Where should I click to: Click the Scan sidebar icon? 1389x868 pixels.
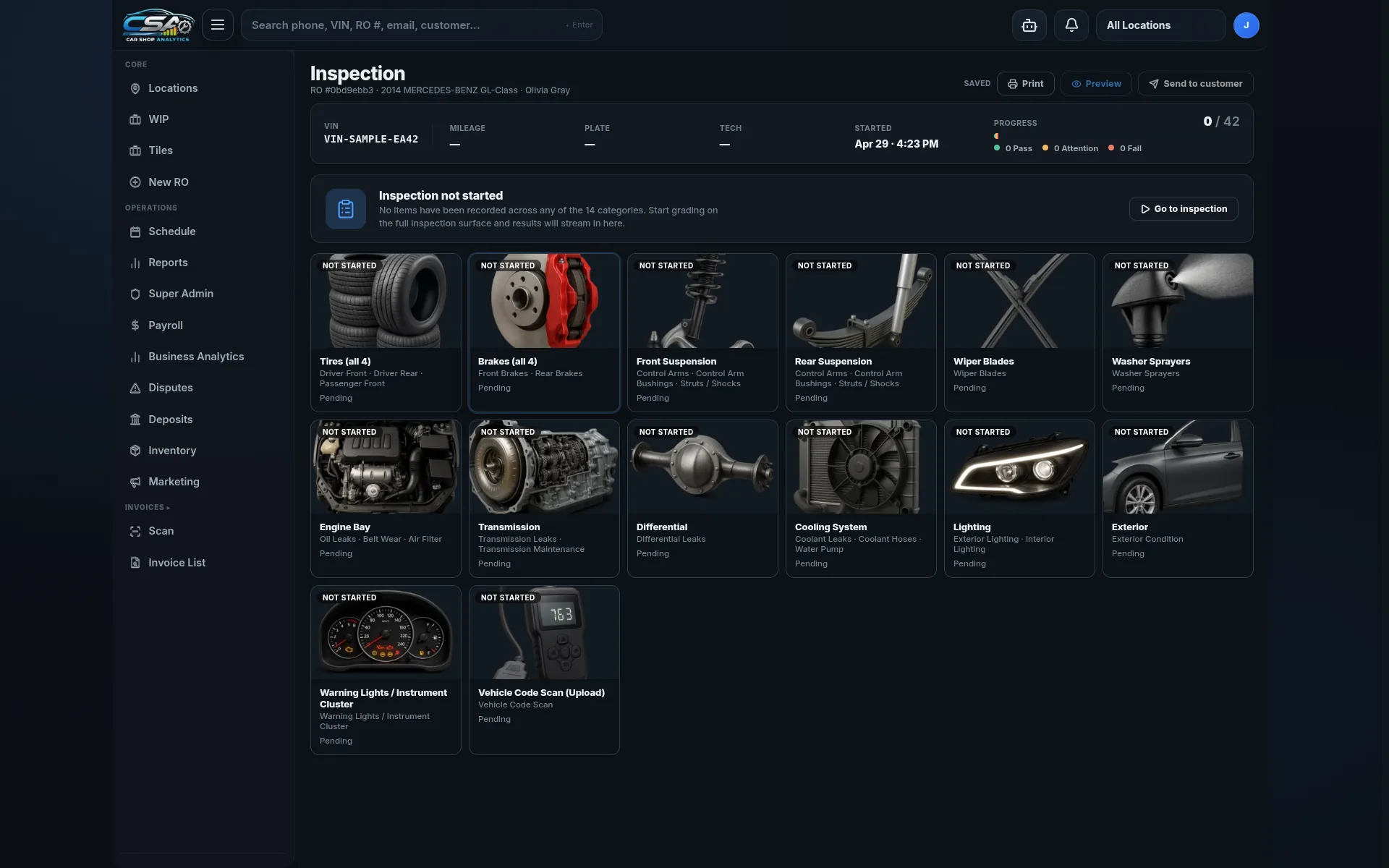tap(135, 531)
